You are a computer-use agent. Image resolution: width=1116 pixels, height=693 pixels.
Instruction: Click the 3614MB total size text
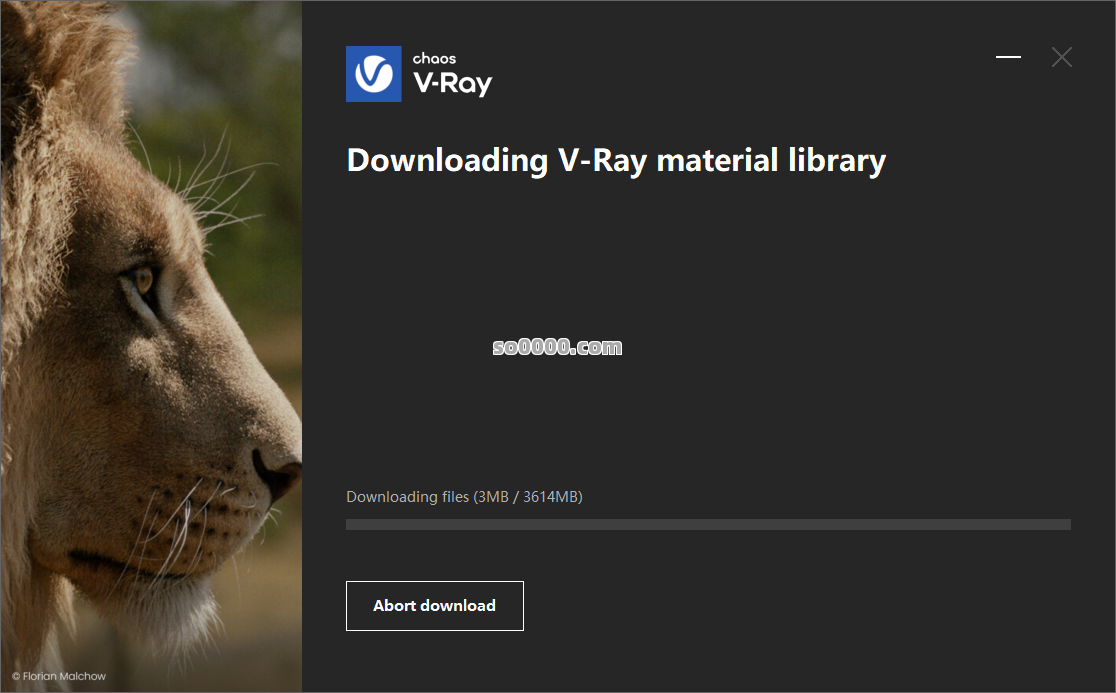click(x=552, y=497)
